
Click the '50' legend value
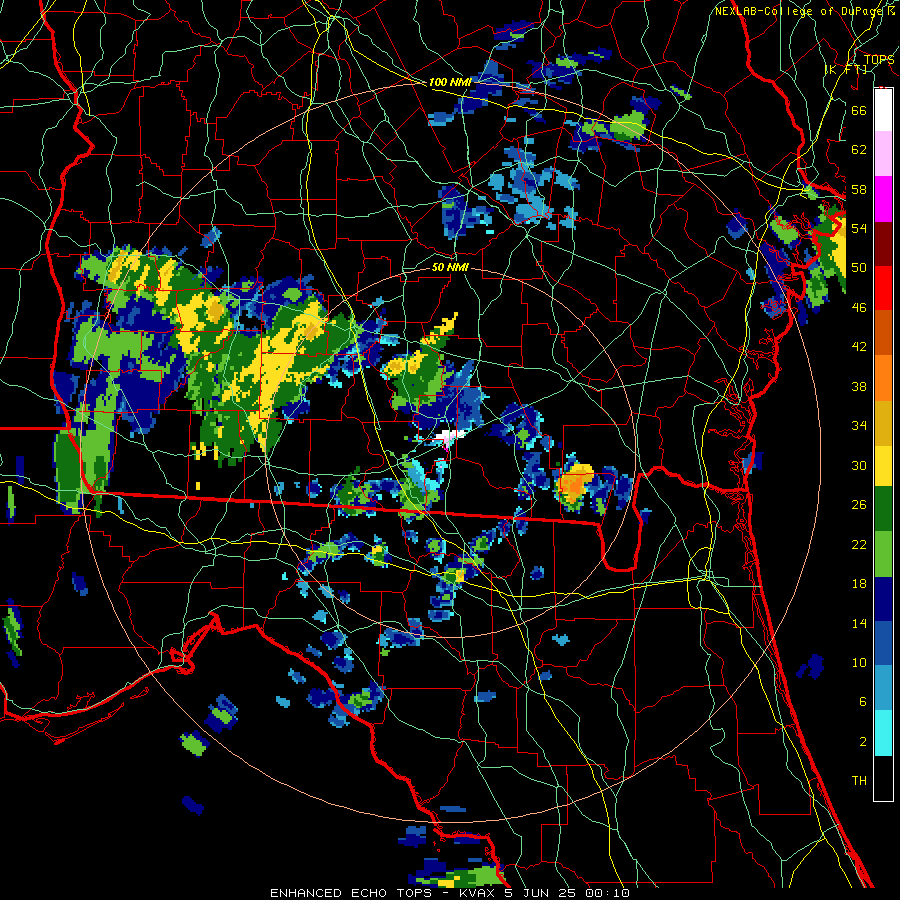pos(859,268)
